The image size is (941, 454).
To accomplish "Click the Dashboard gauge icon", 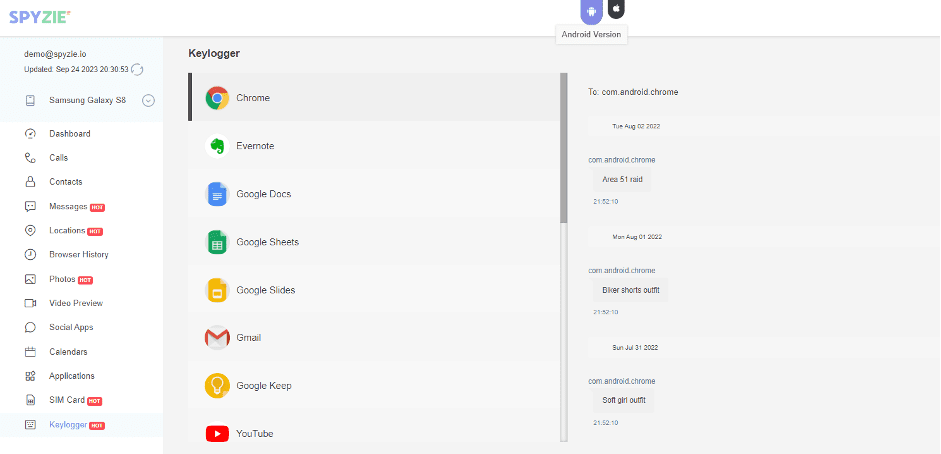I will point(30,134).
